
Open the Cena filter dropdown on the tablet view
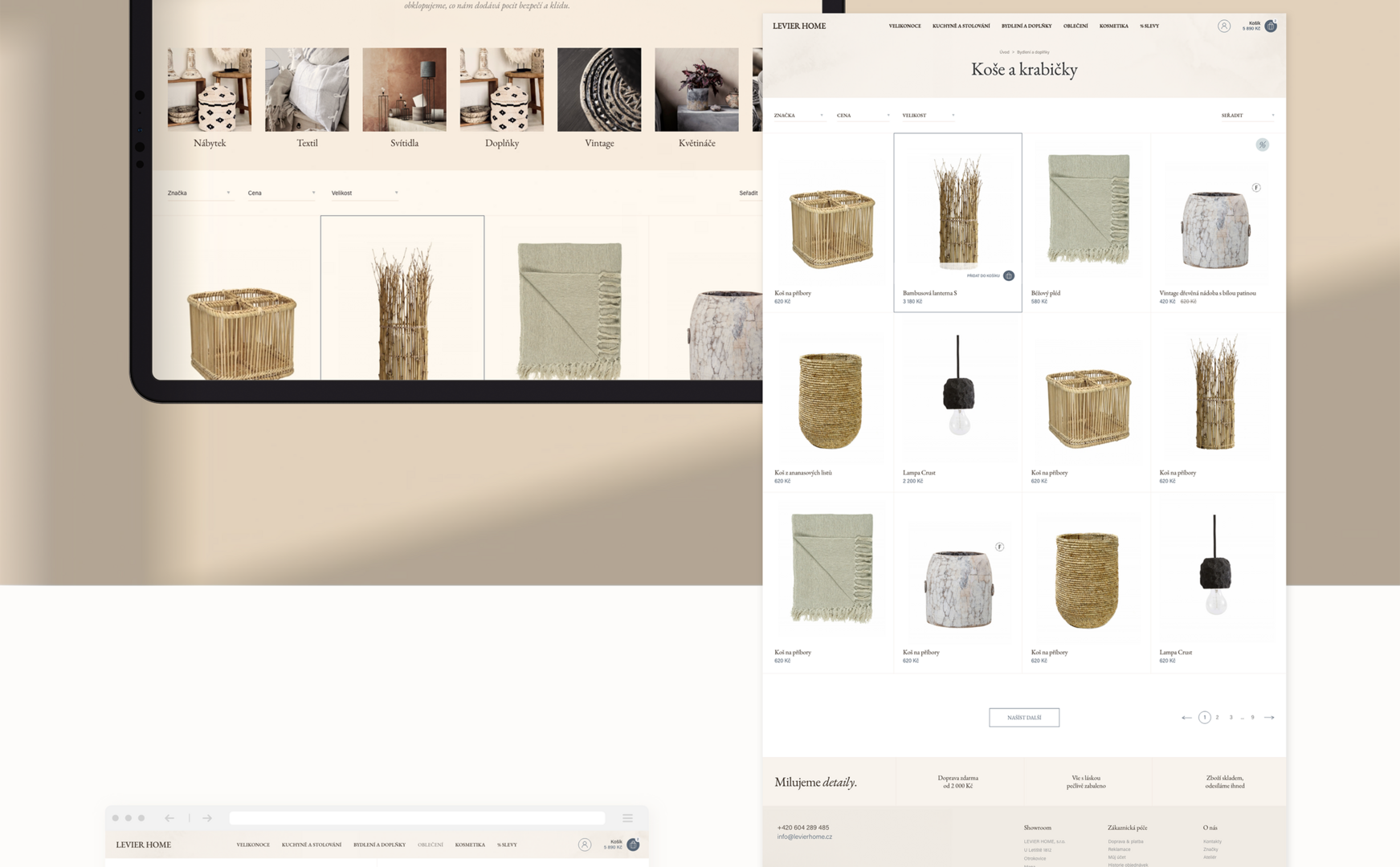(280, 193)
